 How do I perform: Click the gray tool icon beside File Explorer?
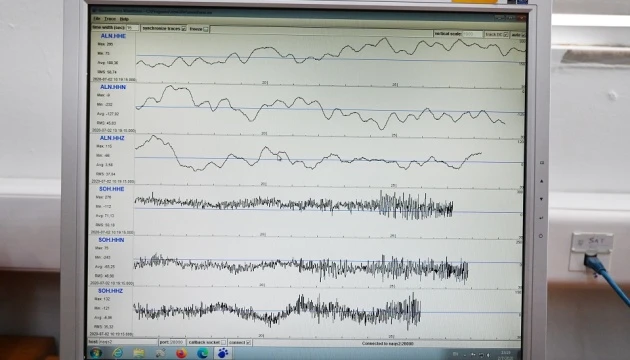(160, 353)
